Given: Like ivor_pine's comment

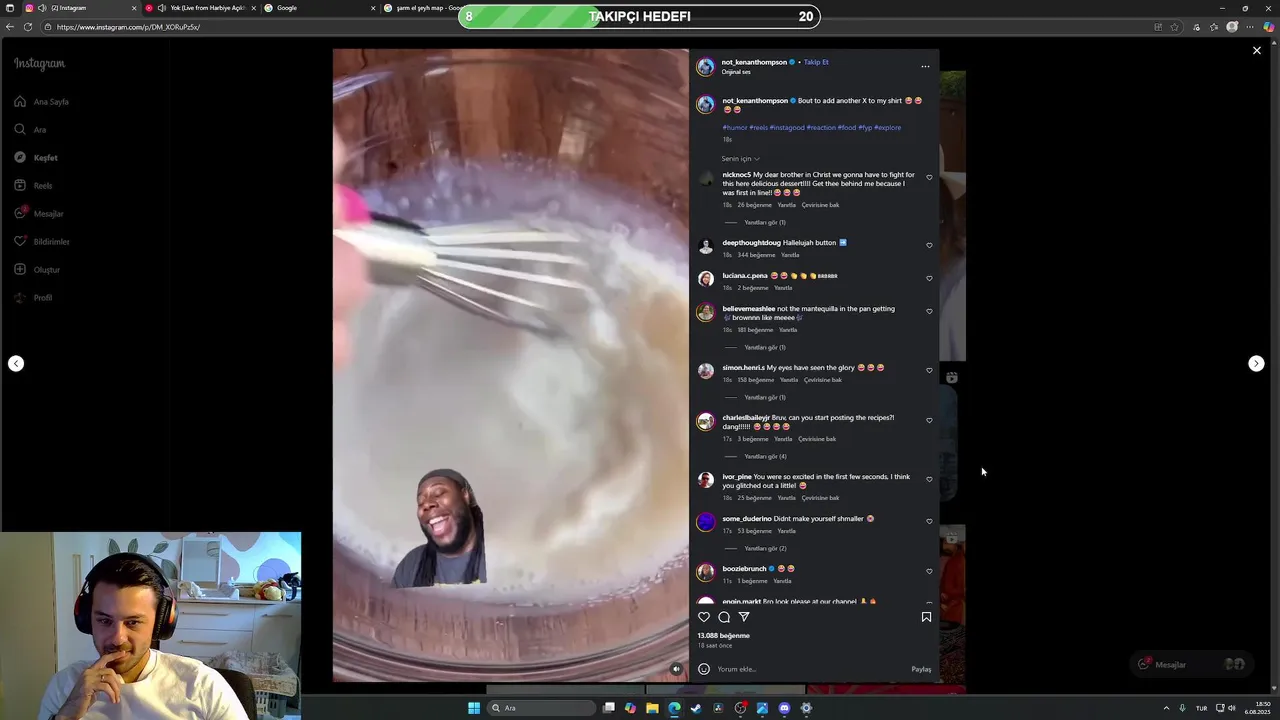Looking at the screenshot, I should tap(929, 479).
